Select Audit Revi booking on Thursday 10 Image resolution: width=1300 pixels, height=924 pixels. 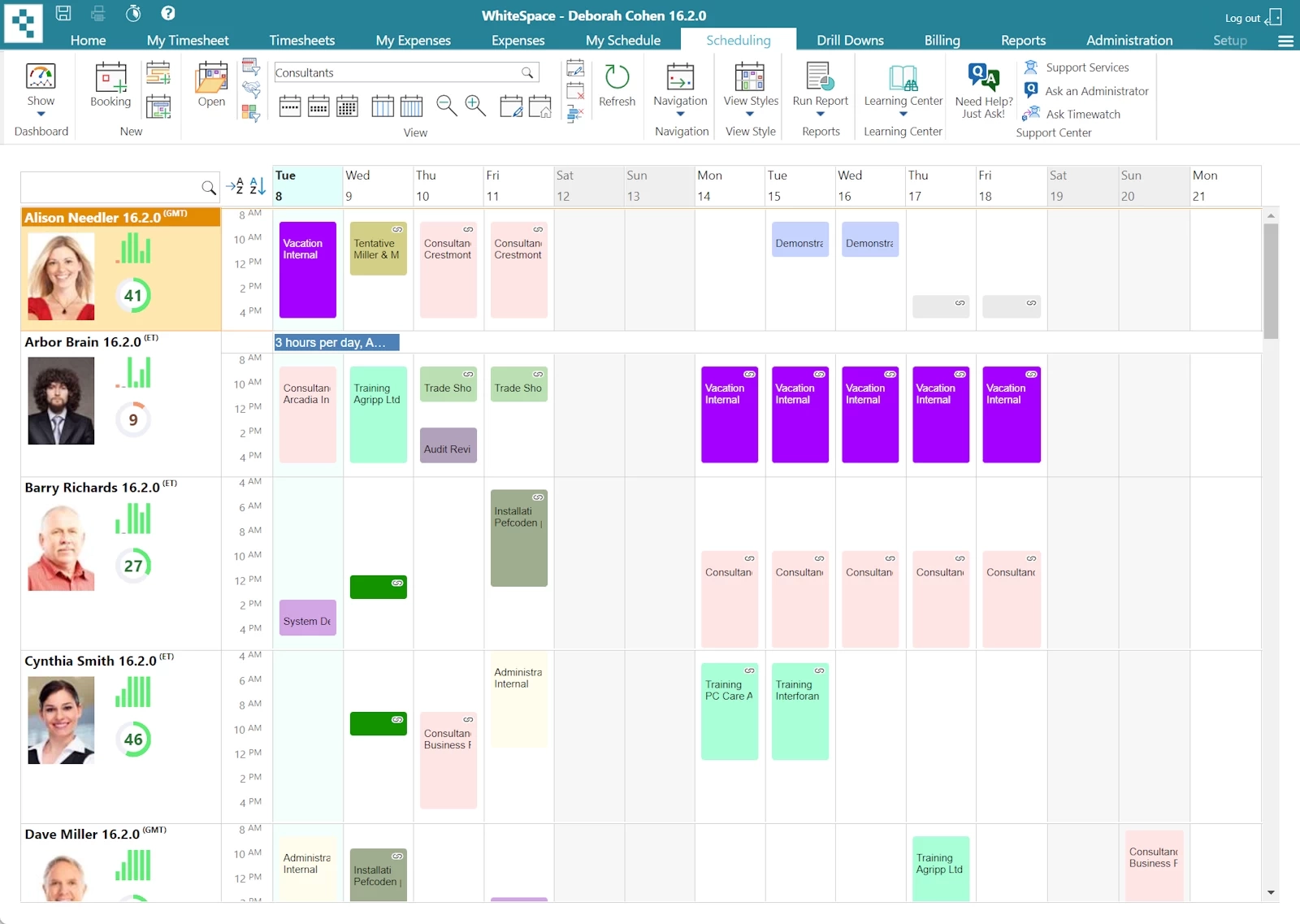(448, 445)
